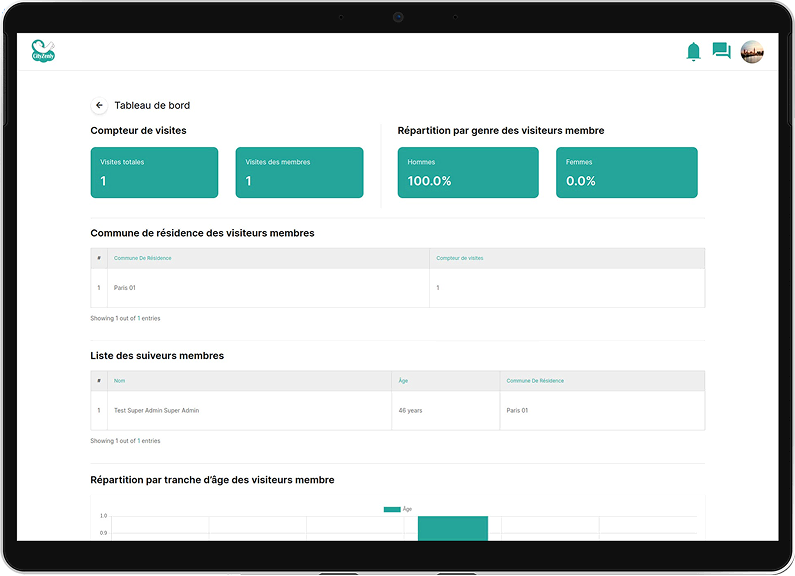Click the Compteur de visites heading
The width and height of the screenshot is (795, 576).
(138, 130)
